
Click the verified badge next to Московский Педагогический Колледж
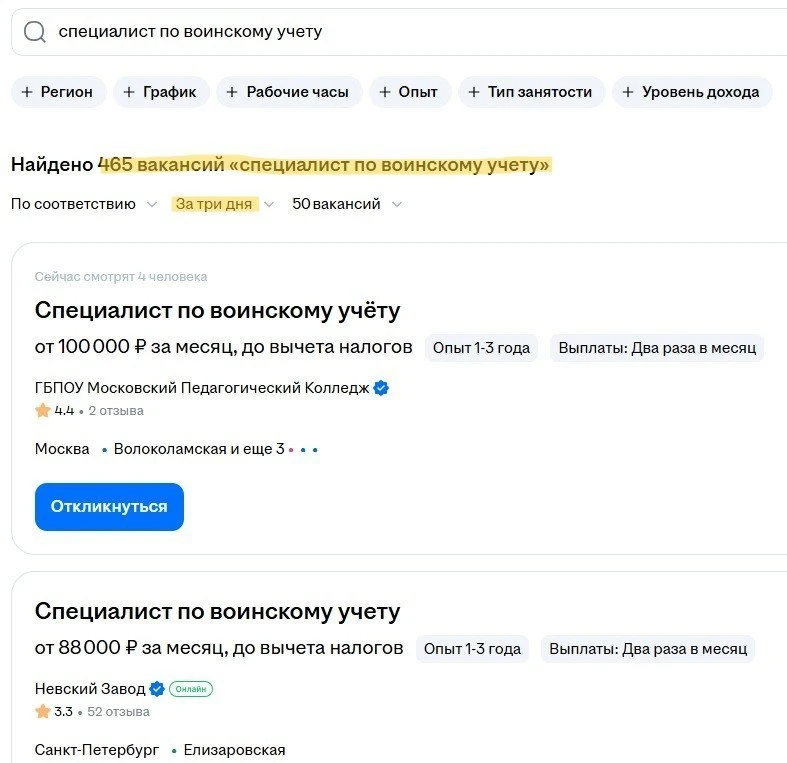pos(381,388)
